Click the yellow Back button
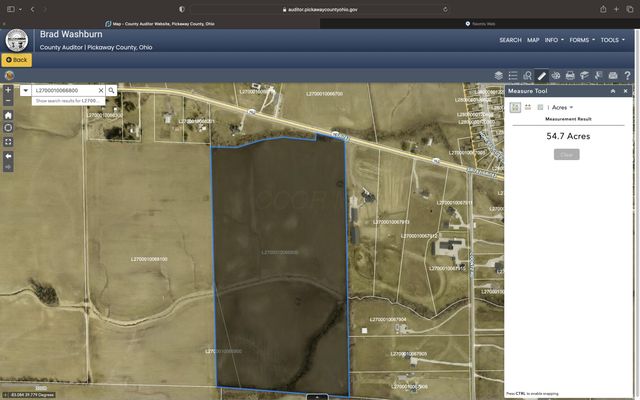Image resolution: width=640 pixels, height=400 pixels. coord(16,60)
